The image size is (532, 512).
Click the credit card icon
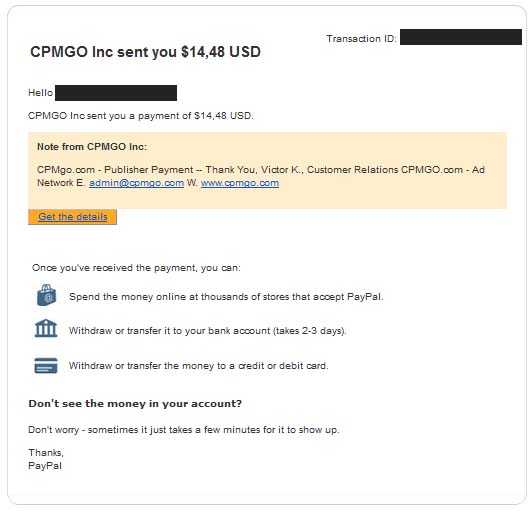[46, 365]
